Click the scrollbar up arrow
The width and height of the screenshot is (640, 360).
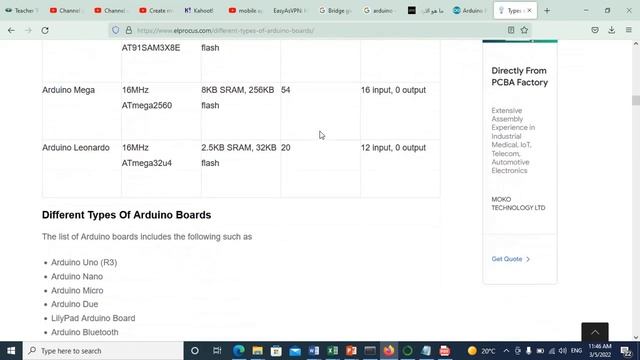(x=636, y=43)
